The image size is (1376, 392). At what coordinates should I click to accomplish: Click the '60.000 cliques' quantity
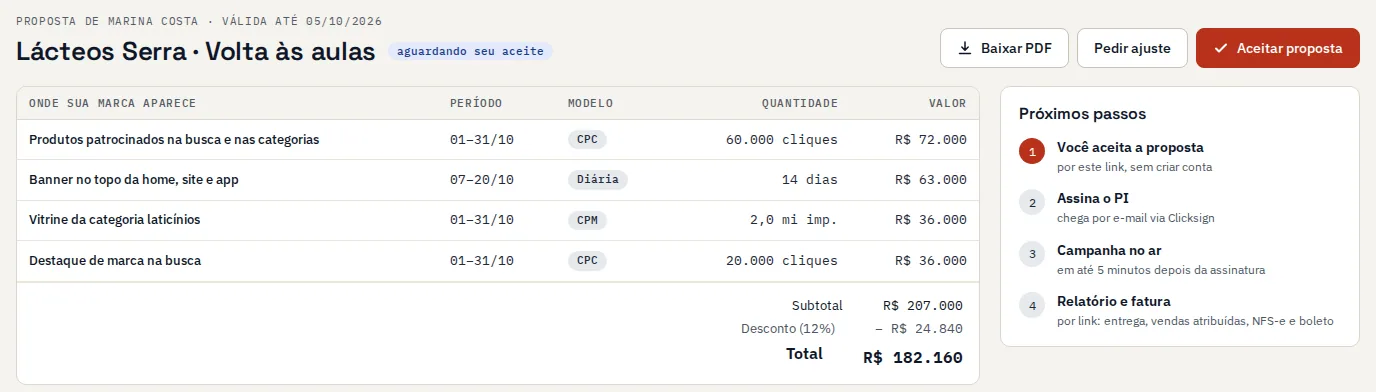pos(782,140)
